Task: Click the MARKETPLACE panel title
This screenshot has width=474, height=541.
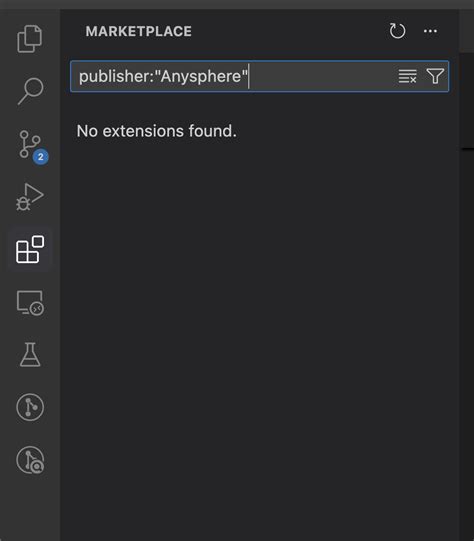Action: pyautogui.click(x=138, y=31)
